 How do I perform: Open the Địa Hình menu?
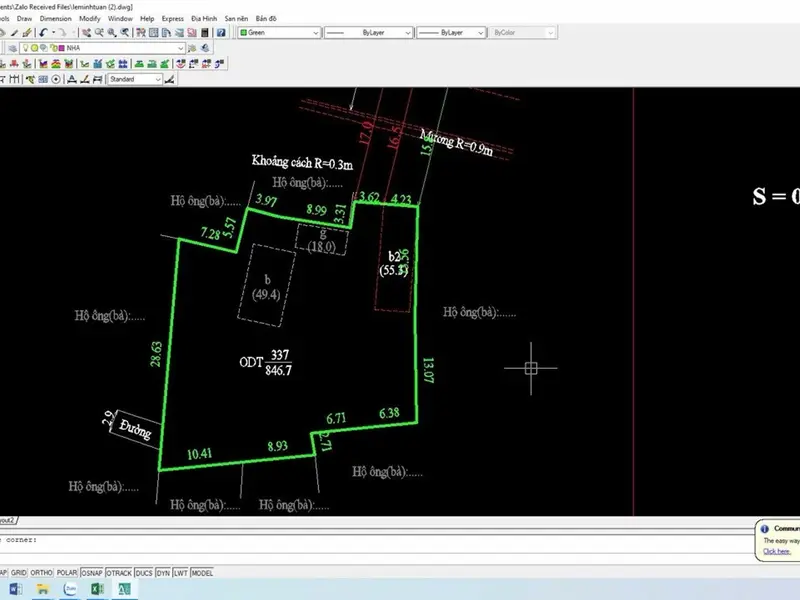click(204, 18)
